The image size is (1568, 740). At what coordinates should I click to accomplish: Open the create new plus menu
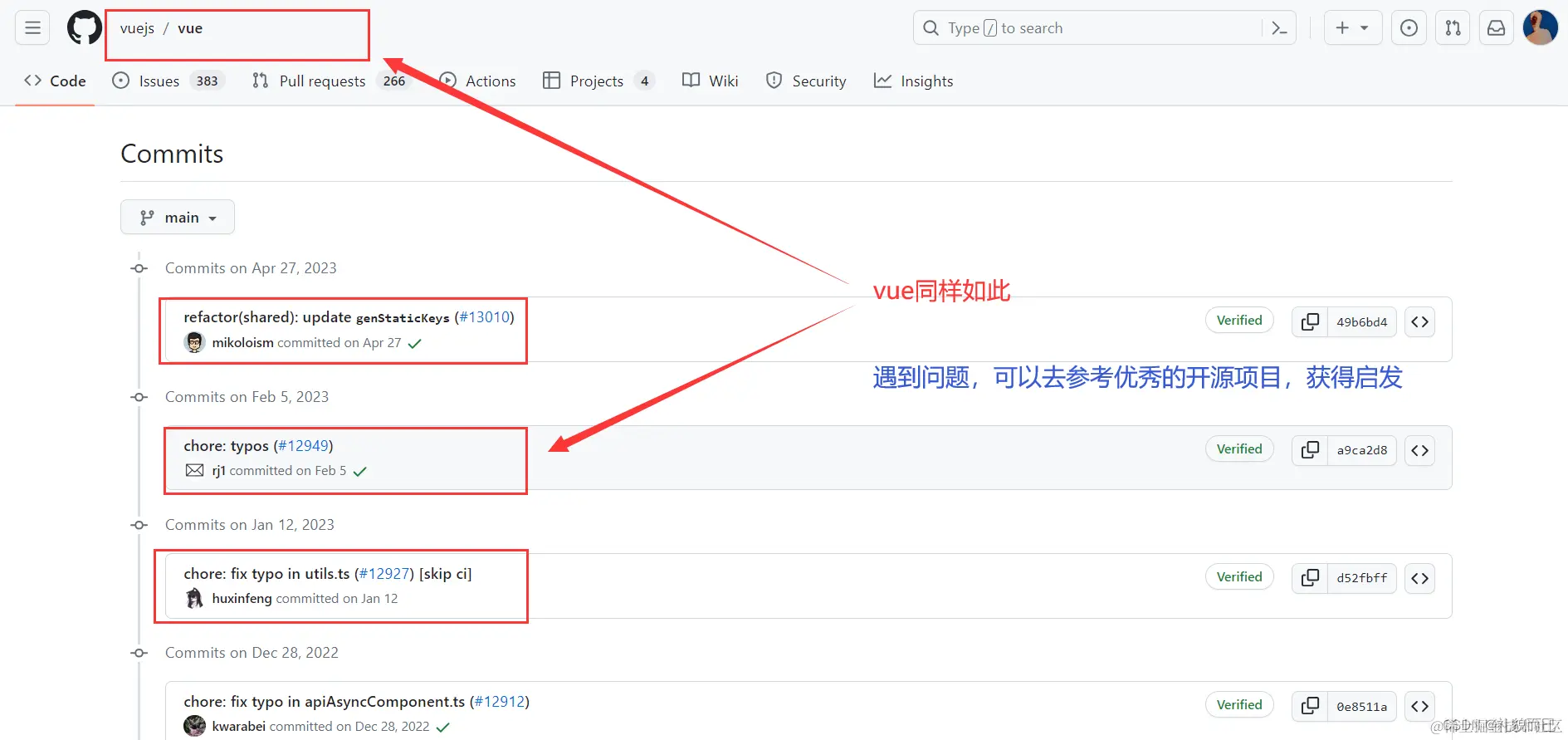pos(1352,28)
